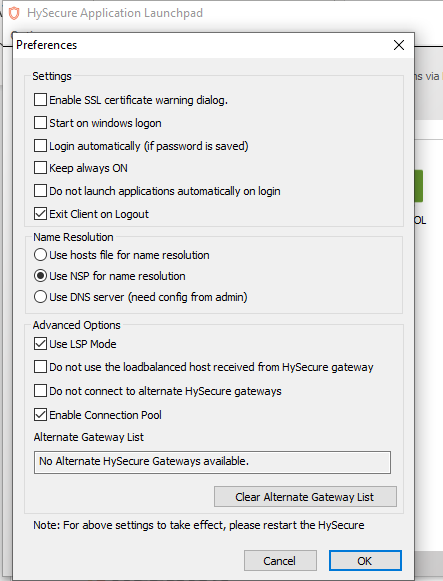Click the HySecure shield logo icon

(x=14, y=13)
